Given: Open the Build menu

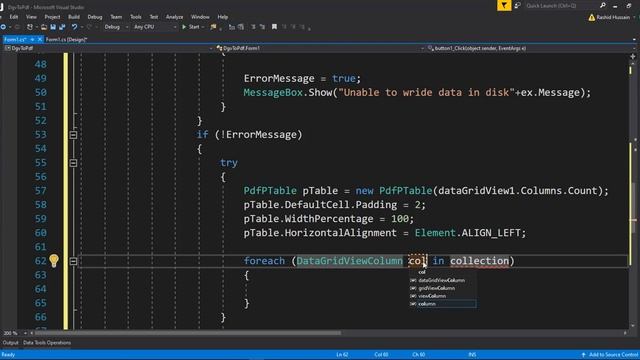Looking at the screenshot, I should tap(74, 17).
